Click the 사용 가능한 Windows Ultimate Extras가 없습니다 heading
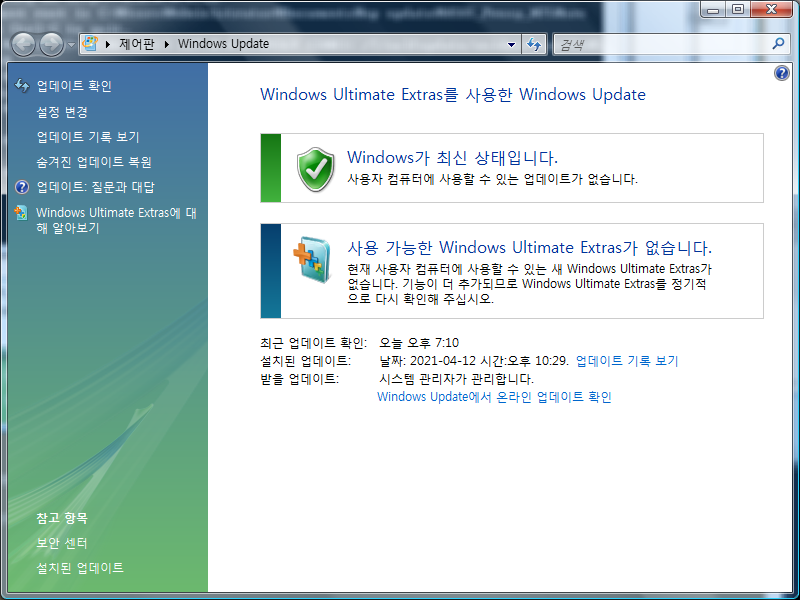Image resolution: width=800 pixels, height=600 pixels. click(x=530, y=247)
